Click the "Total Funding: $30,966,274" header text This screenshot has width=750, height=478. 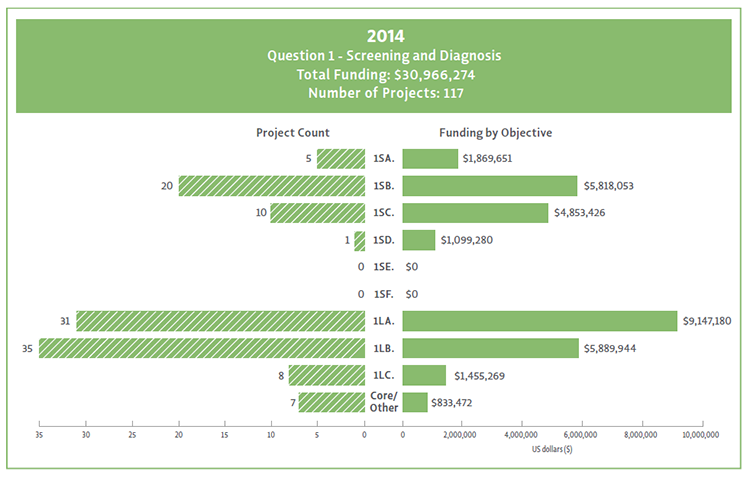tap(374, 75)
